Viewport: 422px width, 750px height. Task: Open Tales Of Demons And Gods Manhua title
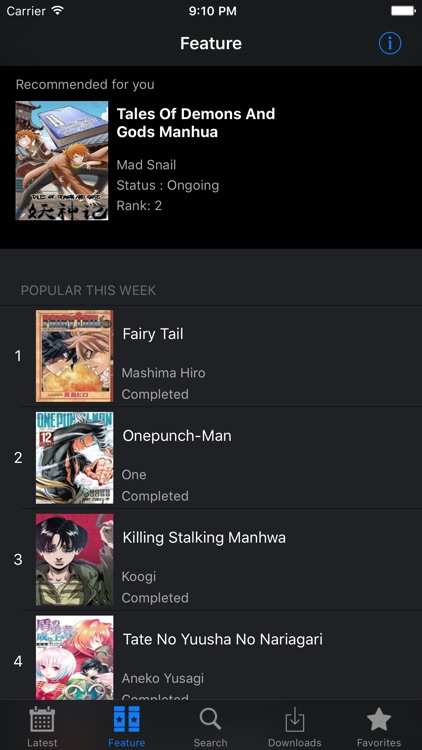(x=196, y=122)
